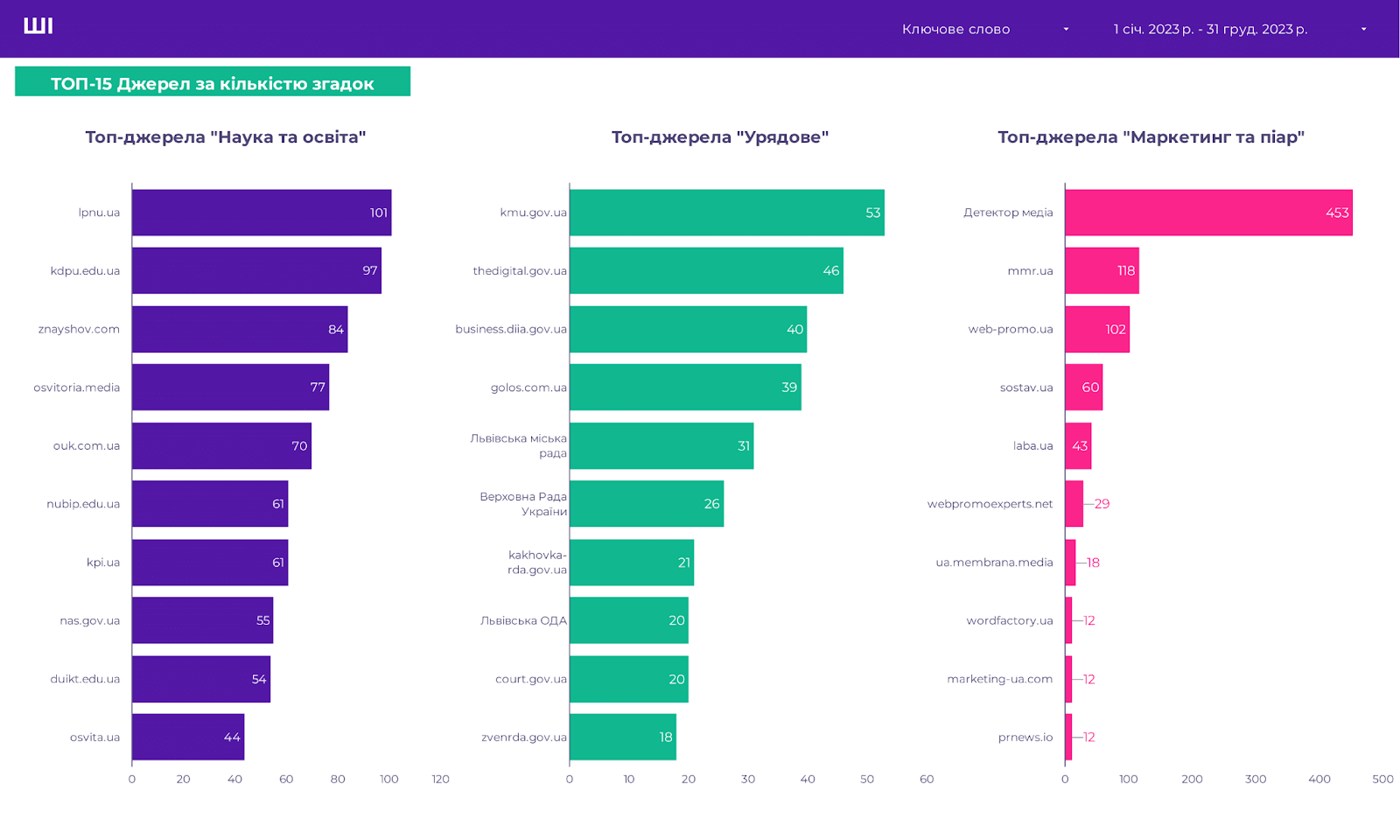The height and width of the screenshot is (840, 1400).
Task: Click the prnews.io axis label
Action: tap(1025, 738)
